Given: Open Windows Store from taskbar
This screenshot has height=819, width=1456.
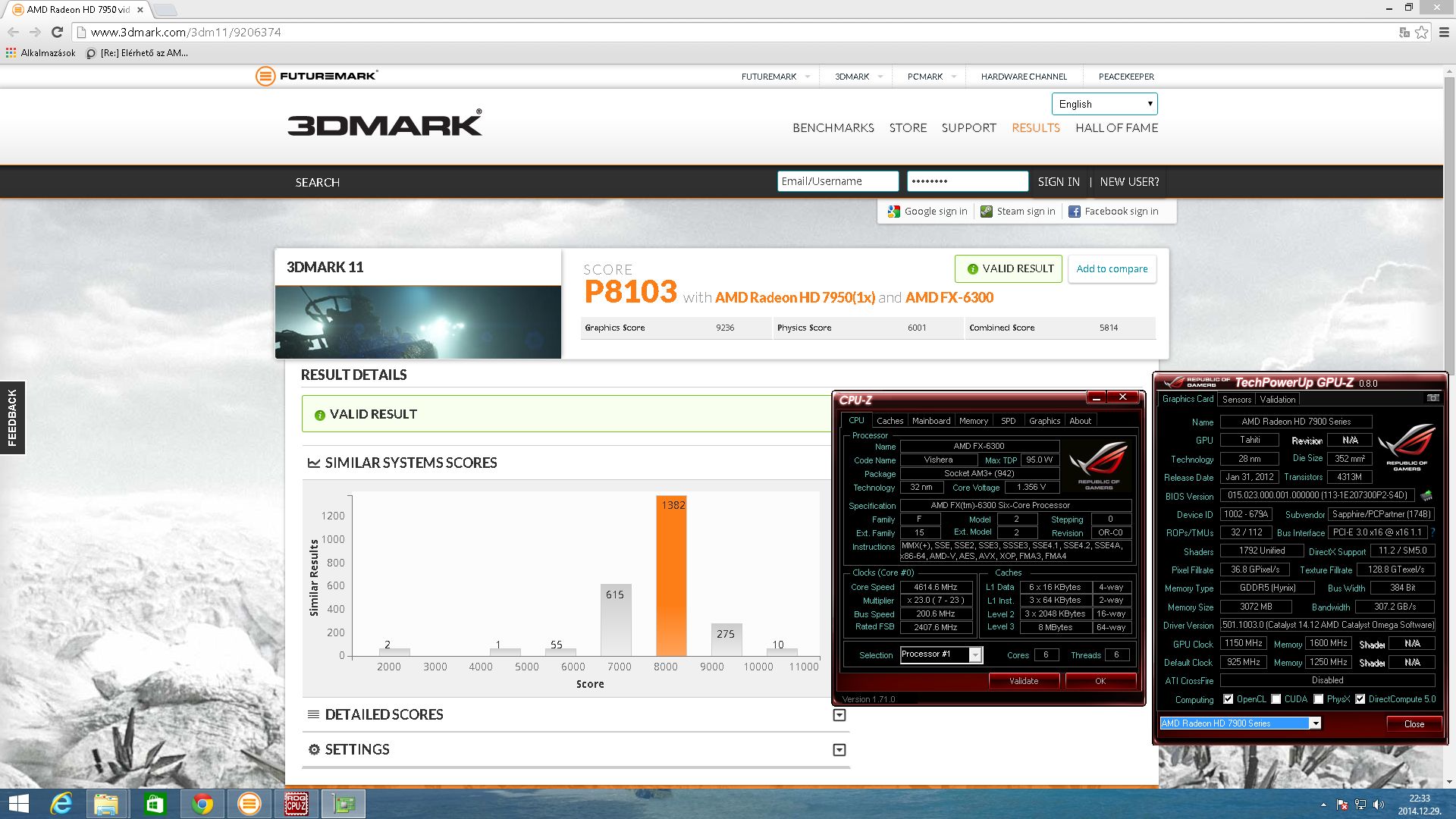Looking at the screenshot, I should [155, 804].
